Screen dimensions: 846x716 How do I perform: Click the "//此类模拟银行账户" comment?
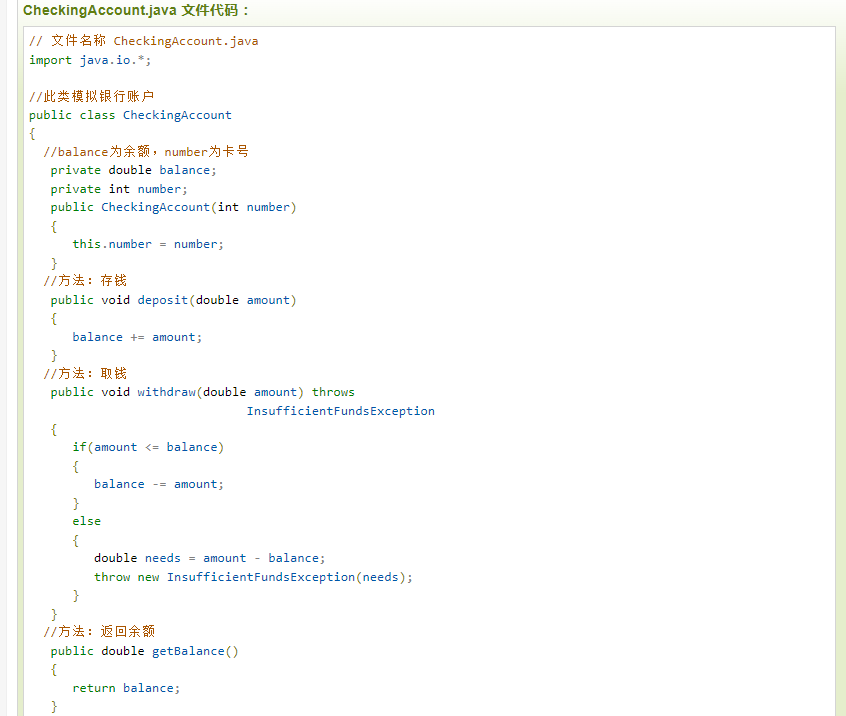tap(91, 97)
